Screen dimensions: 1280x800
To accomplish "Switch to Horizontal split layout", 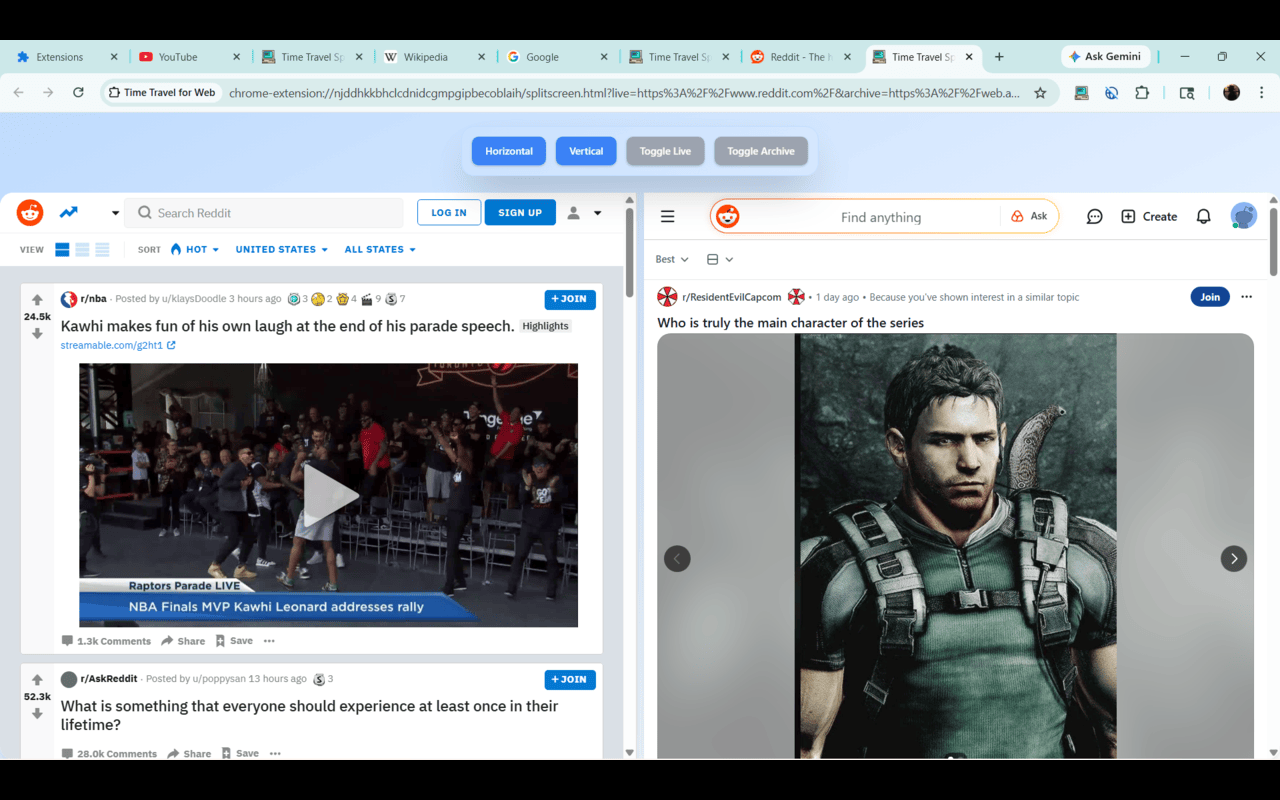I will pyautogui.click(x=509, y=151).
